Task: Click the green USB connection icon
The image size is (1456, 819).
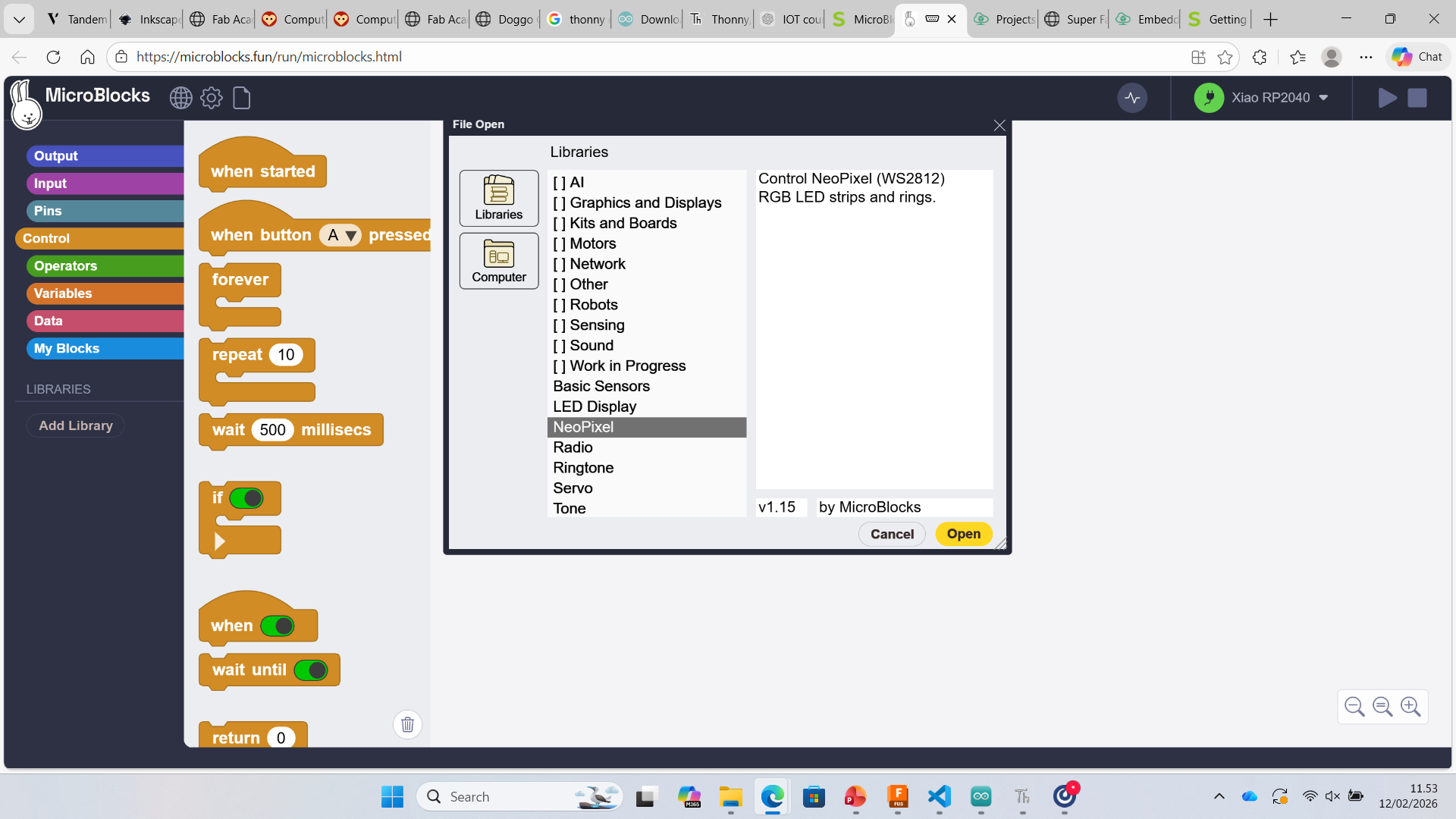Action: (1209, 98)
